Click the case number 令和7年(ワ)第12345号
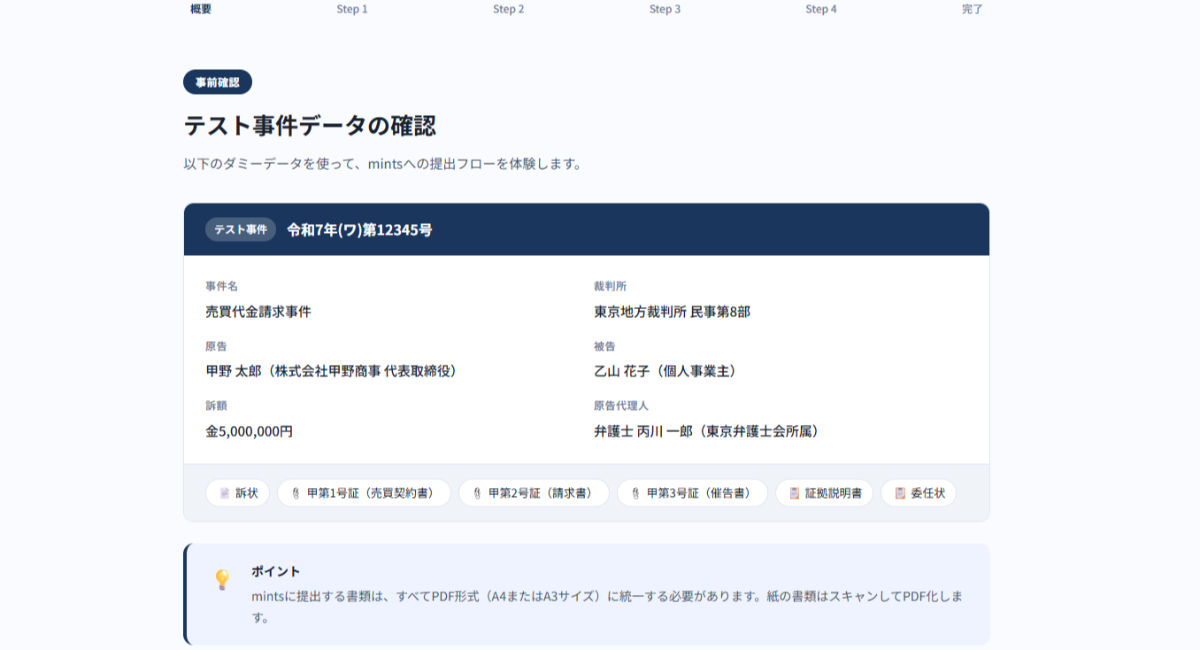Viewport: 1200px width, 650px height. click(x=360, y=230)
